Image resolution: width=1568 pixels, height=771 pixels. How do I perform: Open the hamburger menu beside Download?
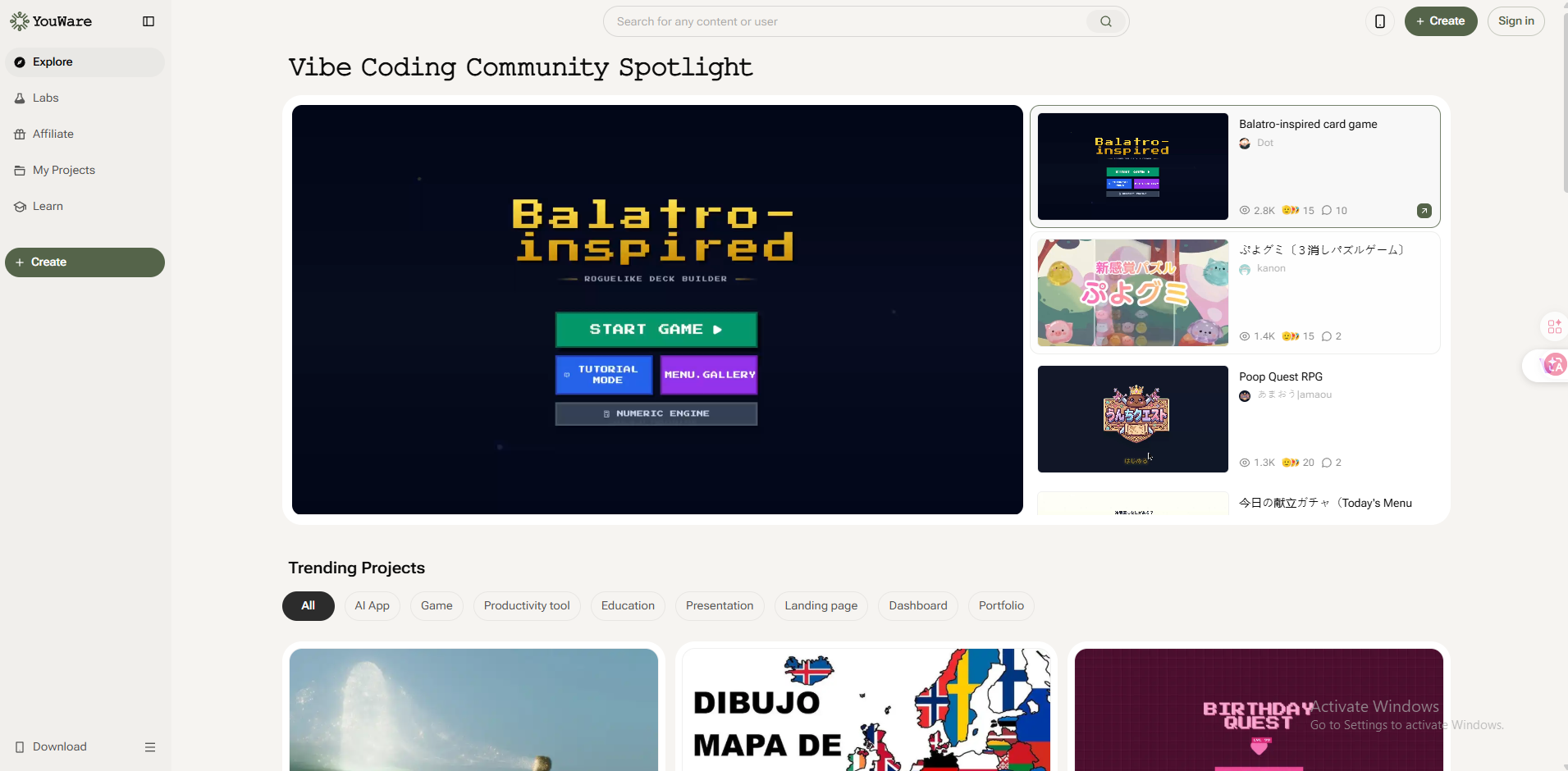click(x=150, y=747)
